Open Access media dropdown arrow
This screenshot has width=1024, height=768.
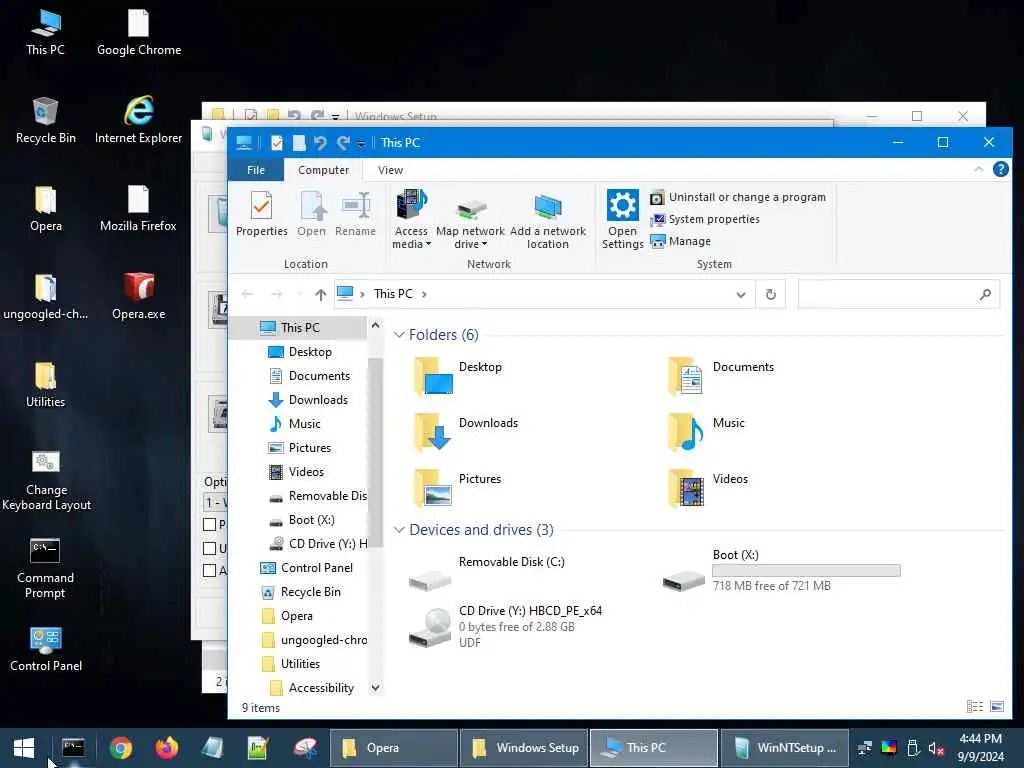pyautogui.click(x=428, y=244)
